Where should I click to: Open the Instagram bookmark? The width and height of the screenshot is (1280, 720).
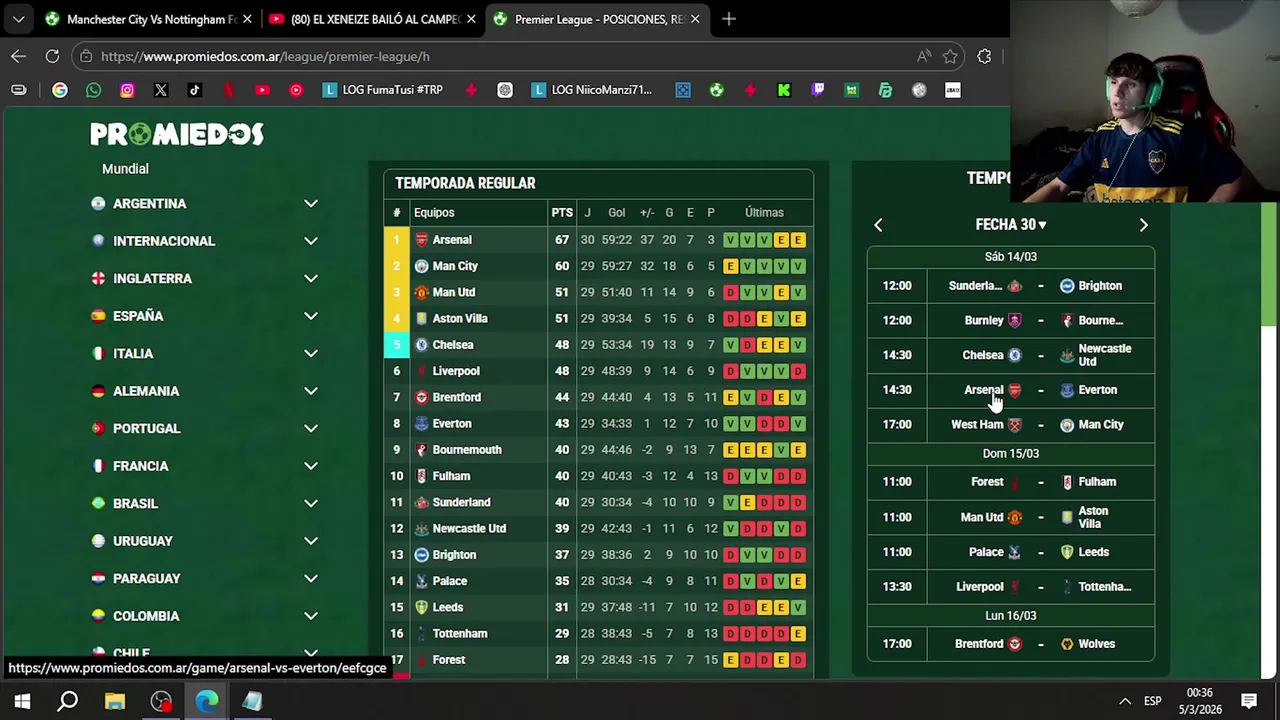pos(127,90)
